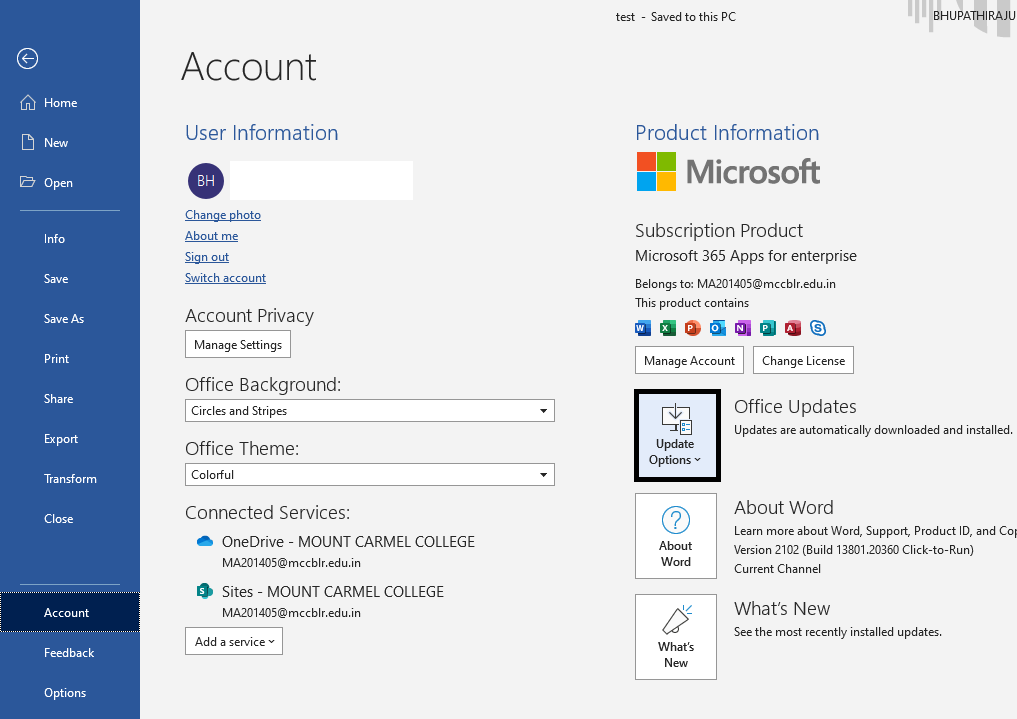Click 'Version 2102 (Build 13801.20360 Click-to-Run)' text
This screenshot has height=719, width=1017.
(854, 550)
